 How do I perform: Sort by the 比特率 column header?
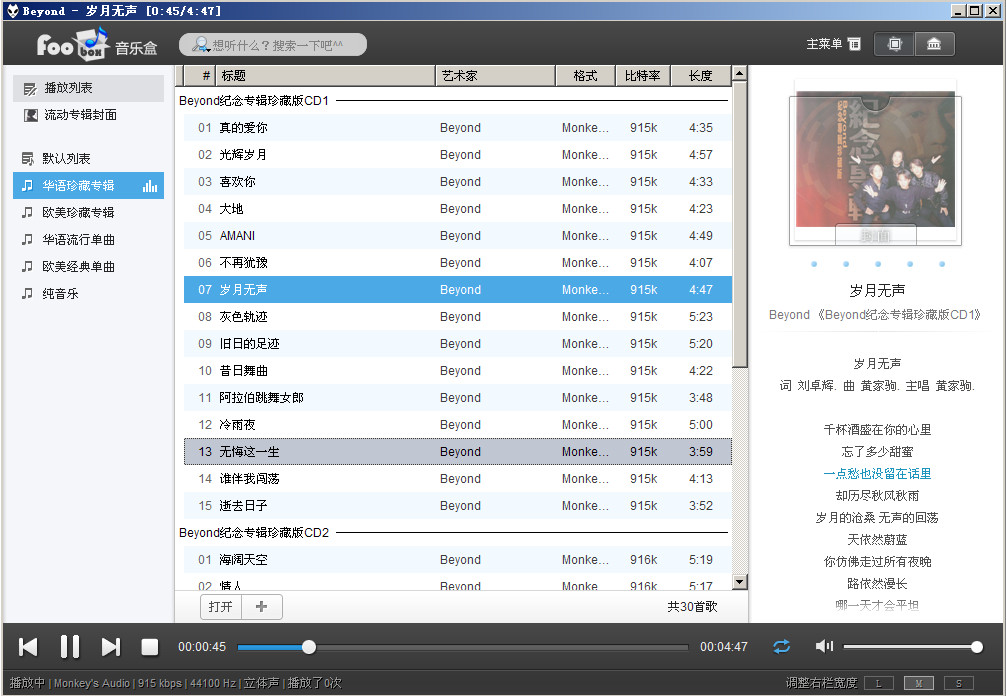[x=643, y=76]
